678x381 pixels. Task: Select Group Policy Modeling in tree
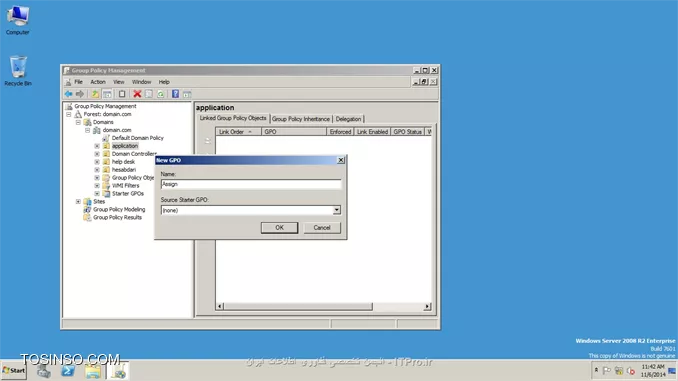pyautogui.click(x=119, y=209)
